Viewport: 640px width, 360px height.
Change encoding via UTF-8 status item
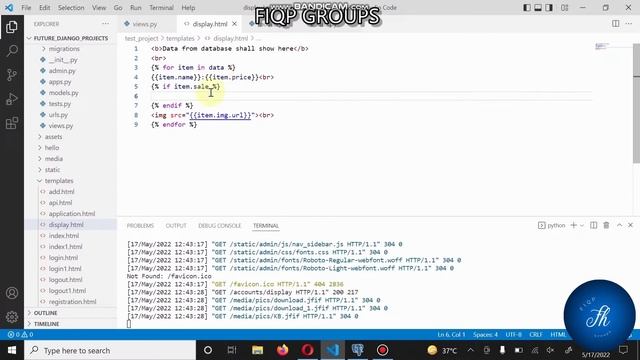(513, 334)
